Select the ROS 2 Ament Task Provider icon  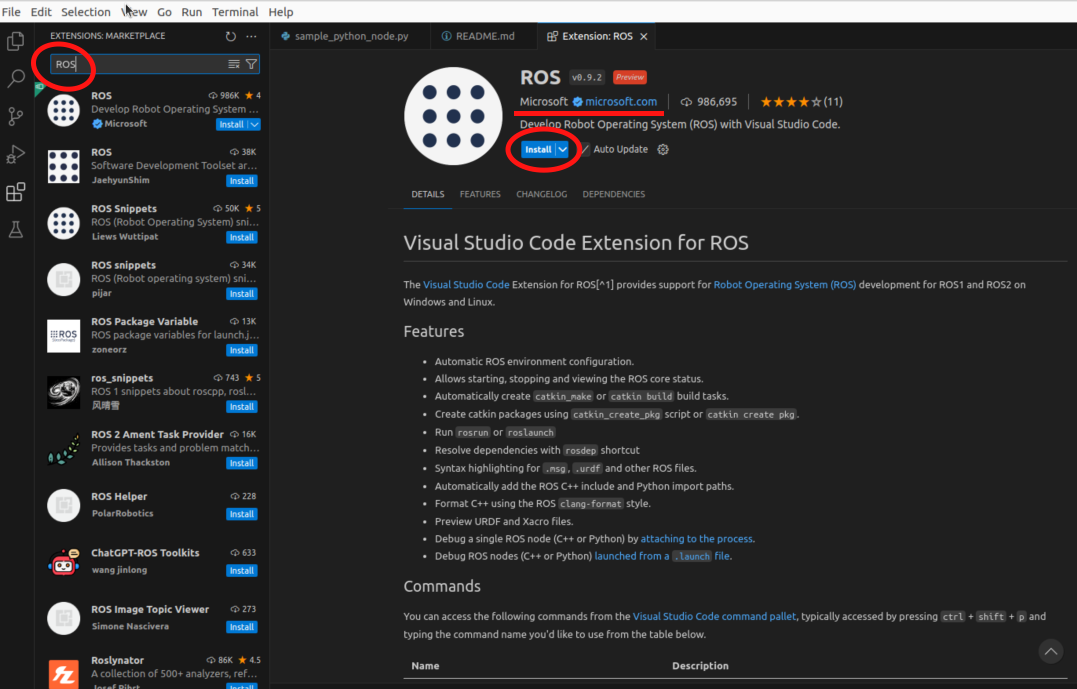(x=63, y=449)
